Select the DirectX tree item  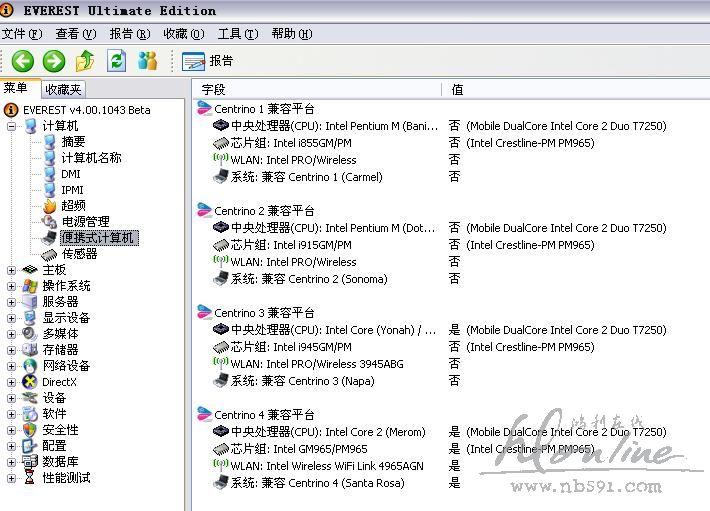59,382
